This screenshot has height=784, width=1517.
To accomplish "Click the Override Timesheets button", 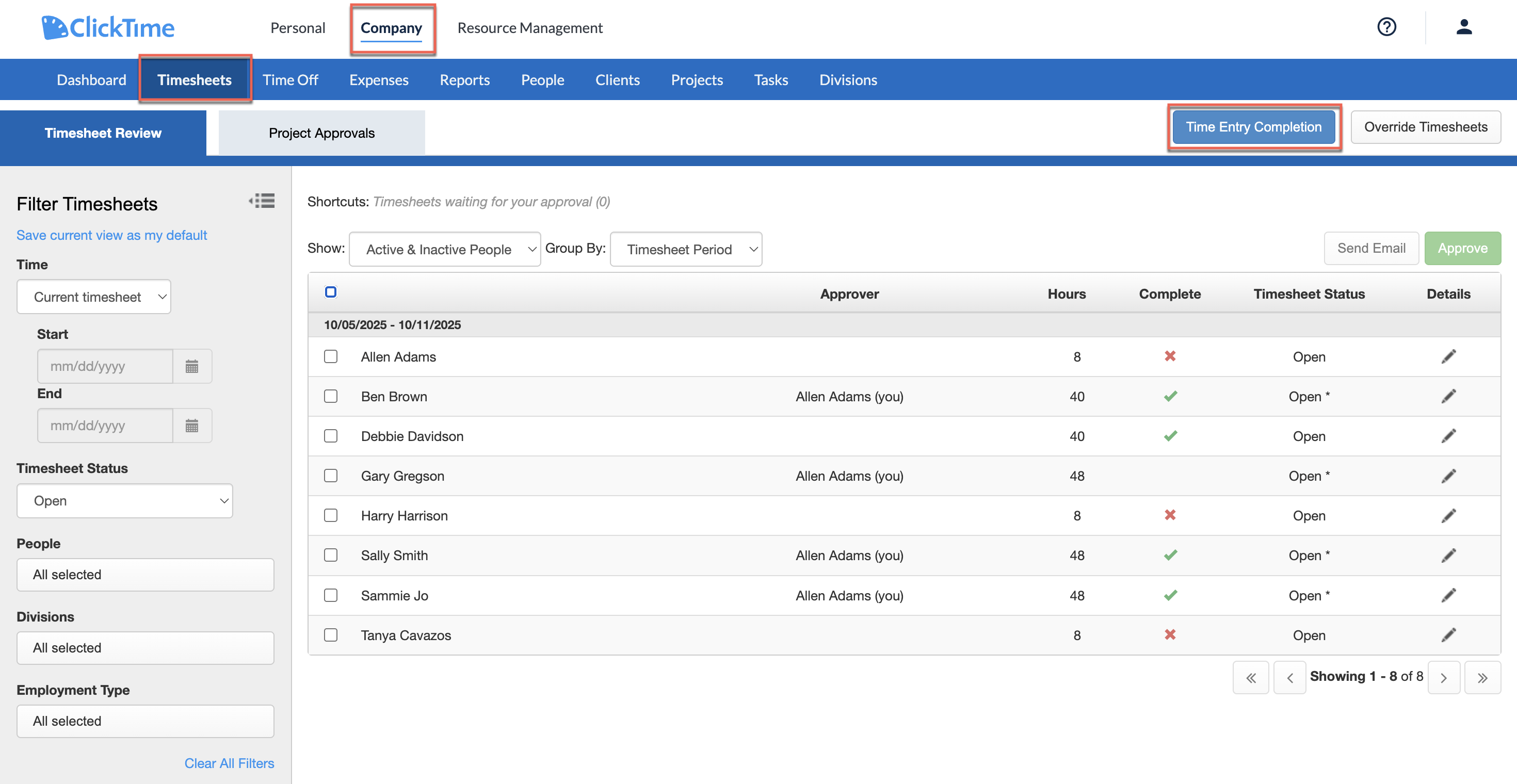I will point(1426,126).
